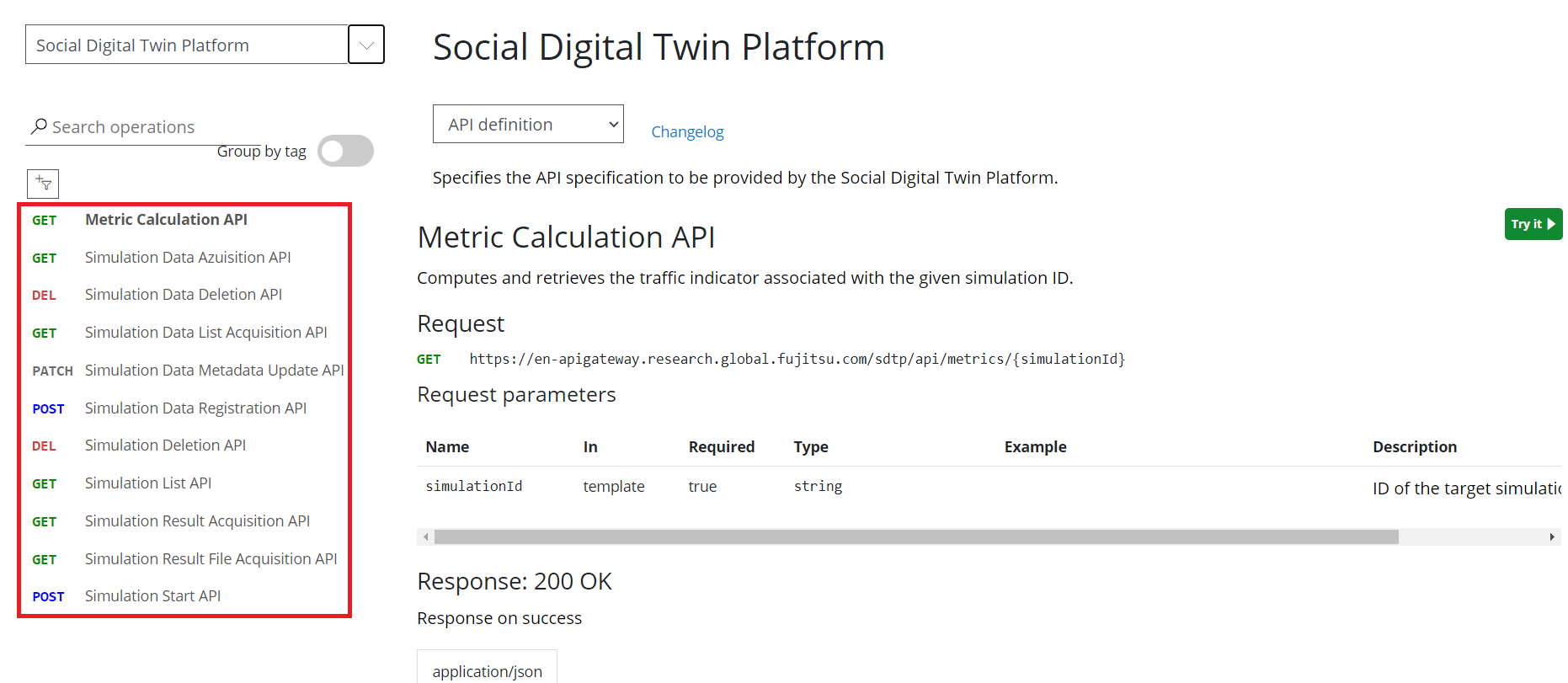The image size is (1568, 683).
Task: Open Simulation Data Deletion API
Action: (183, 295)
